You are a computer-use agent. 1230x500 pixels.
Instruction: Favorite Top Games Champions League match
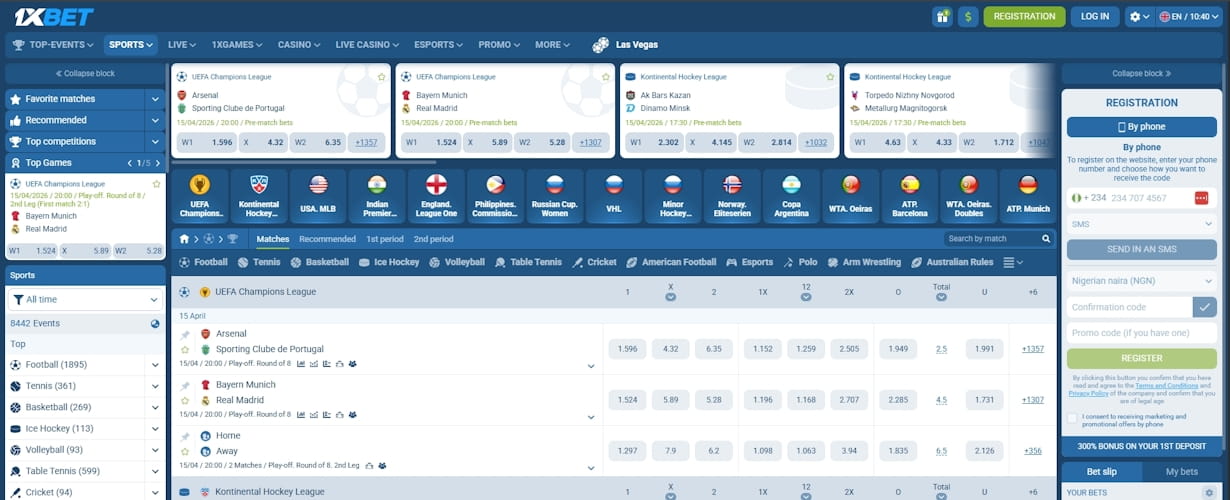[156, 184]
